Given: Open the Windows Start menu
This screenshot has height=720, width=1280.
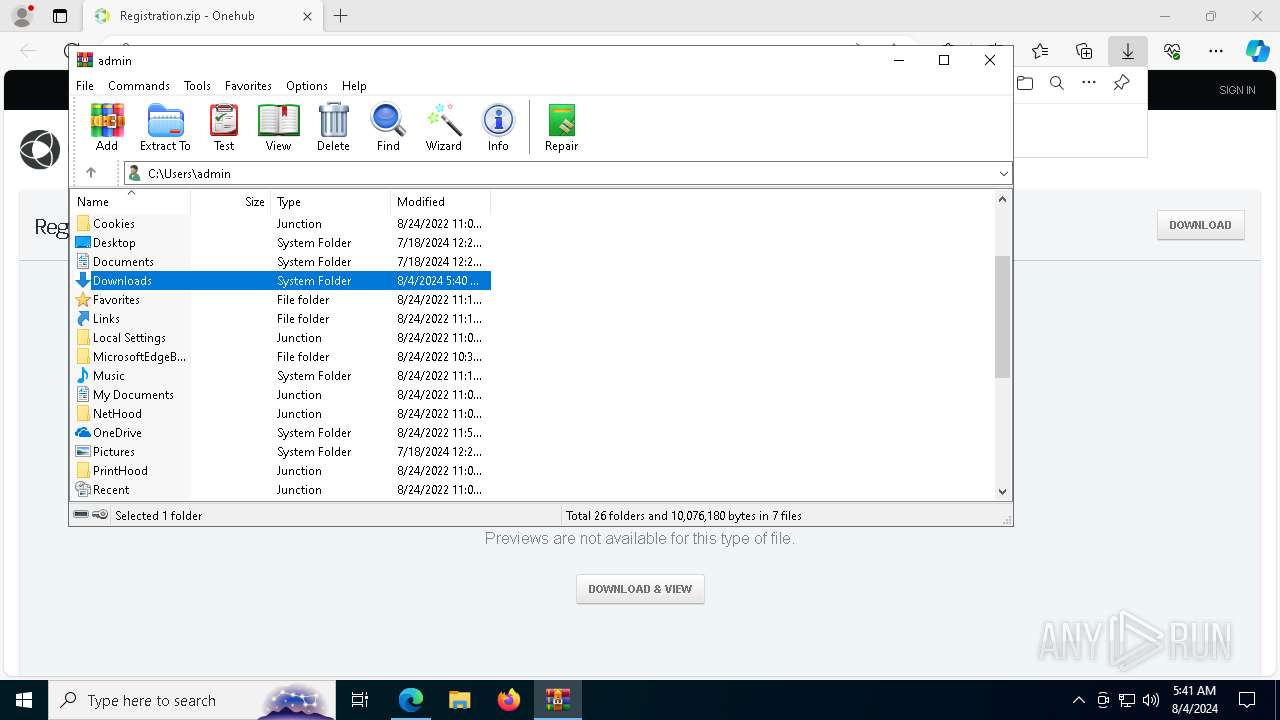Looking at the screenshot, I should 24,700.
